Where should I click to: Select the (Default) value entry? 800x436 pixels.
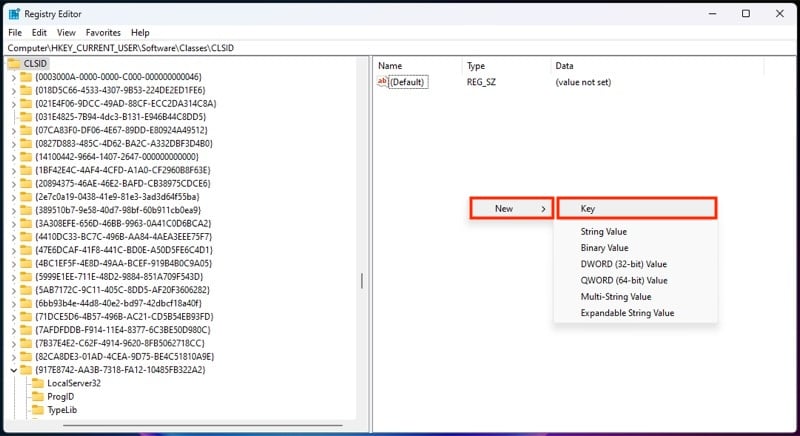pyautogui.click(x=407, y=82)
